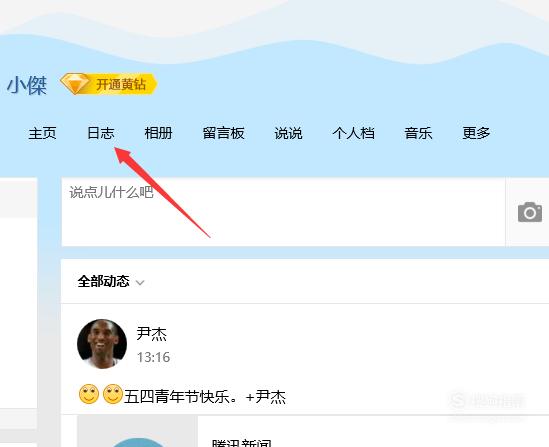This screenshot has width=549, height=447.
Task: Open the 更多 navigation menu
Action: (476, 133)
